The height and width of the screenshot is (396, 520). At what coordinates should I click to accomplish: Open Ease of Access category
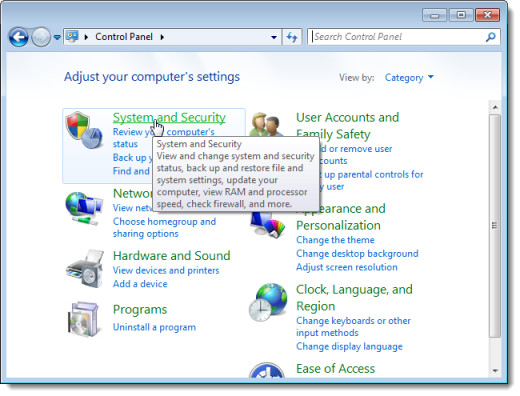(335, 369)
